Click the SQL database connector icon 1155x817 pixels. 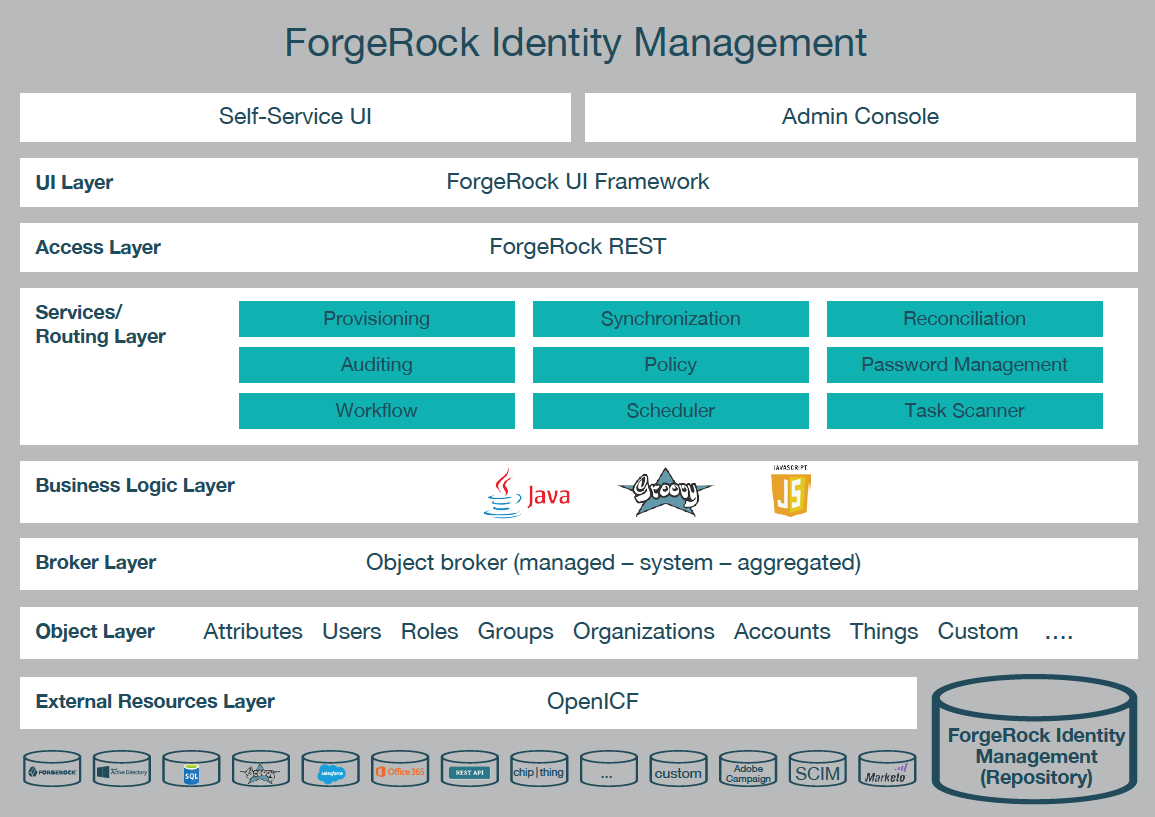pos(191,772)
